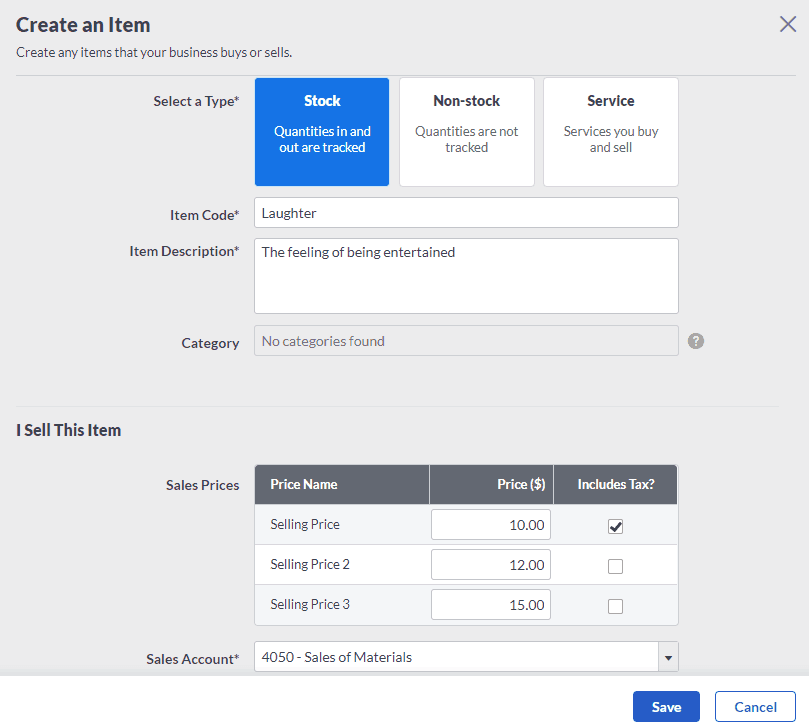
Task: Click the Item Code input field
Action: [x=466, y=213]
